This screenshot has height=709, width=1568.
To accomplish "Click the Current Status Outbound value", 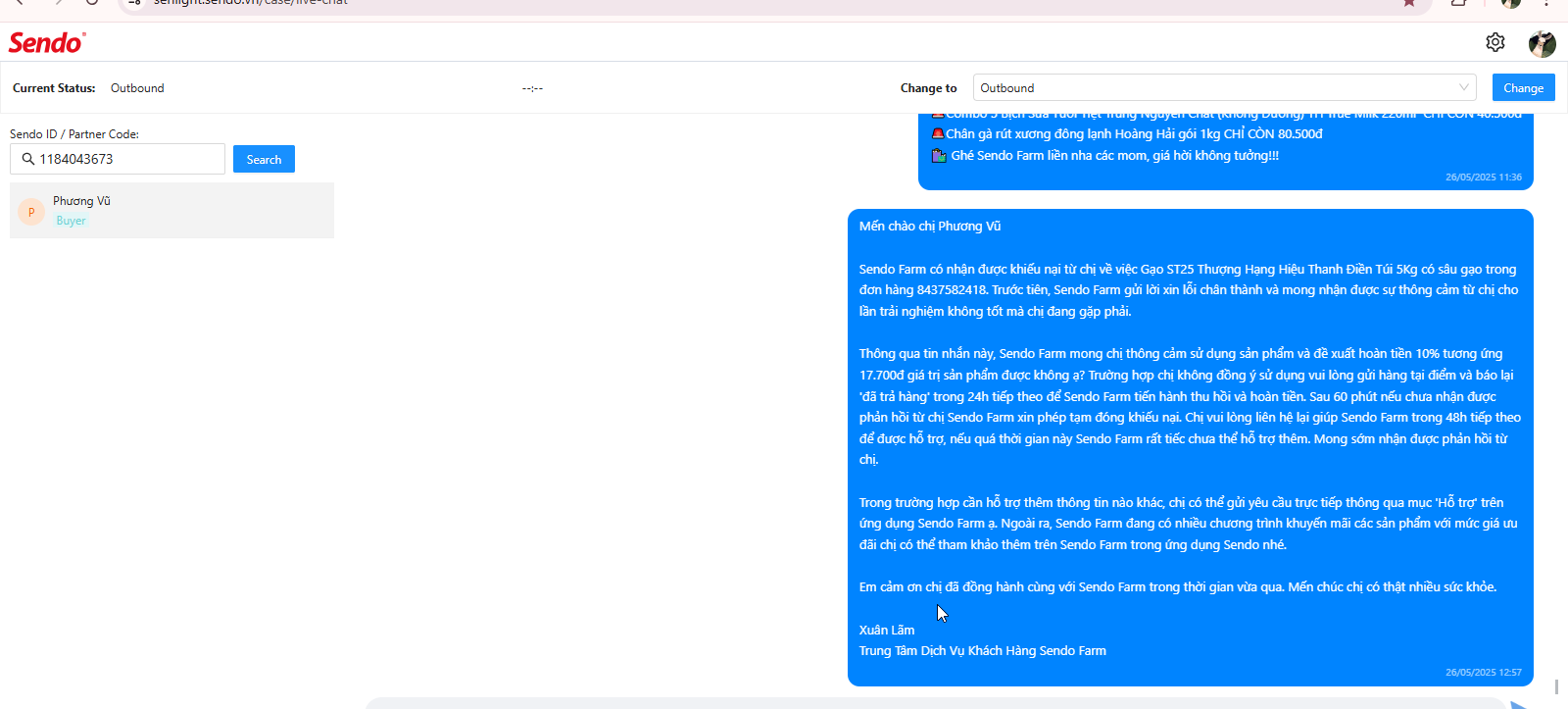I will point(137,88).
